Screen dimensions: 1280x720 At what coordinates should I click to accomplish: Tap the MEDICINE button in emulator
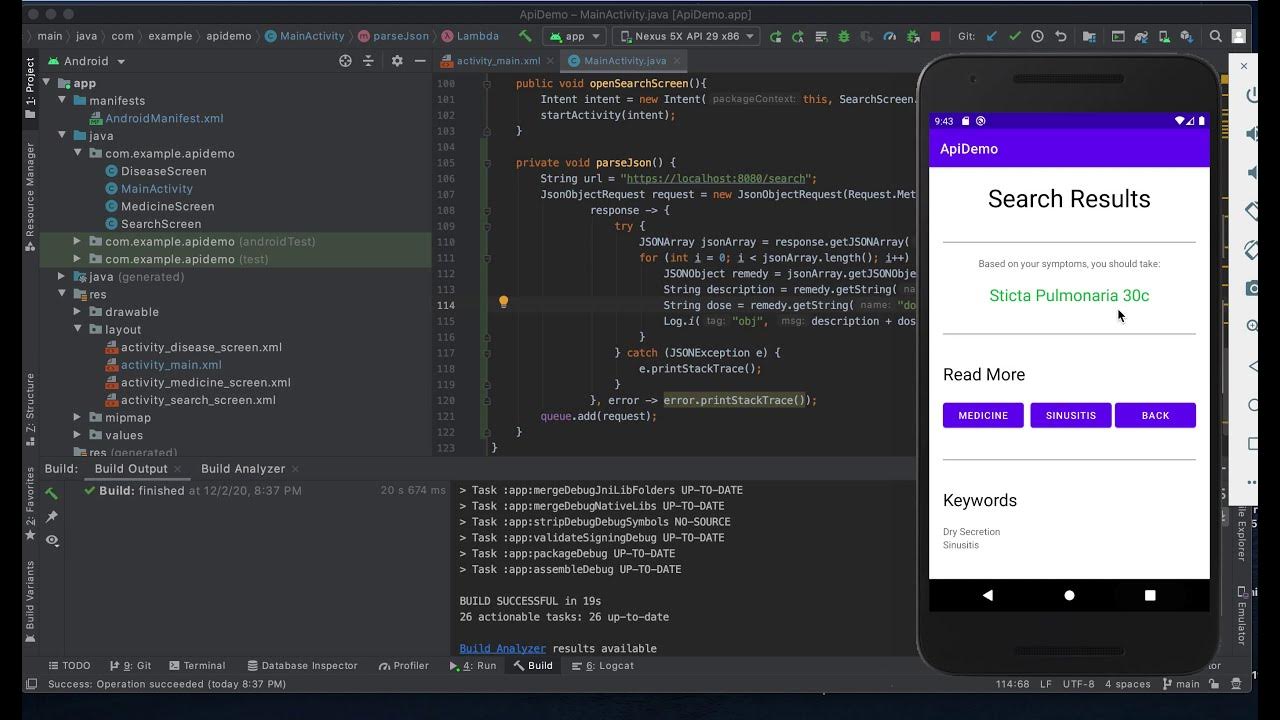coord(983,415)
